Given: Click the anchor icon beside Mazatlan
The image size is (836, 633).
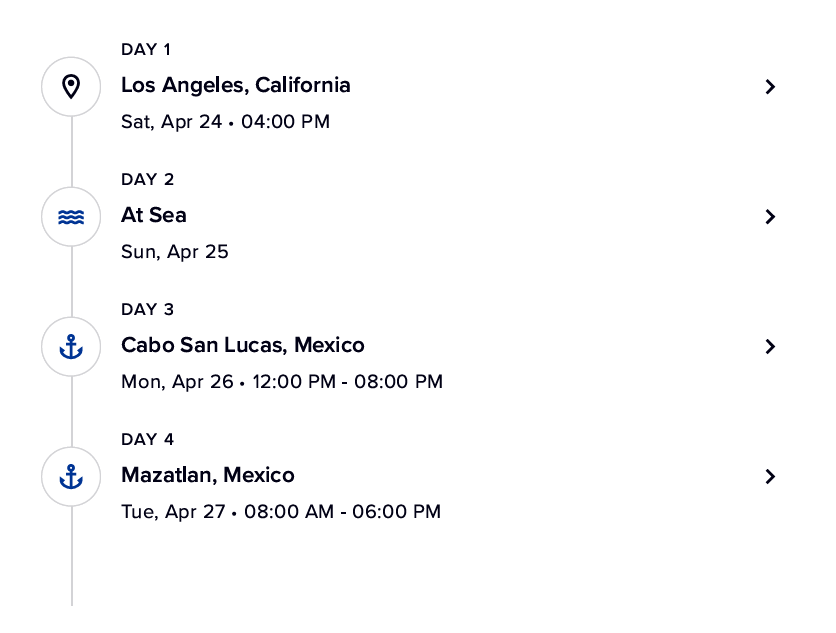Looking at the screenshot, I should 71,477.
